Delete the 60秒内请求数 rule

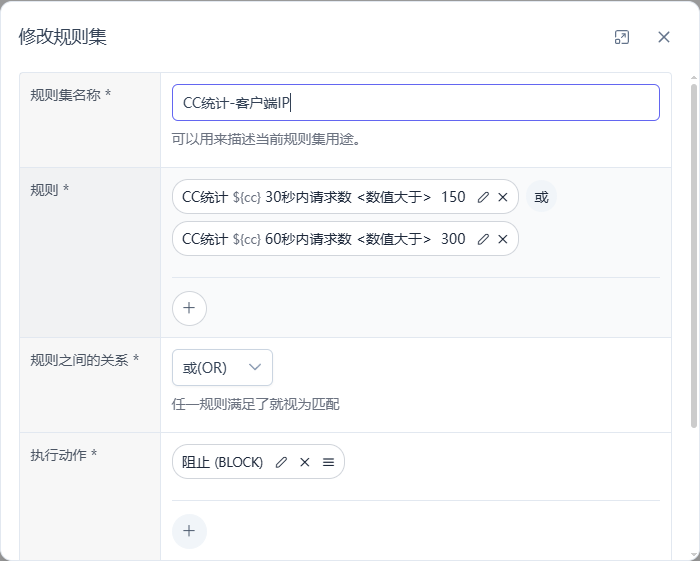pos(503,239)
